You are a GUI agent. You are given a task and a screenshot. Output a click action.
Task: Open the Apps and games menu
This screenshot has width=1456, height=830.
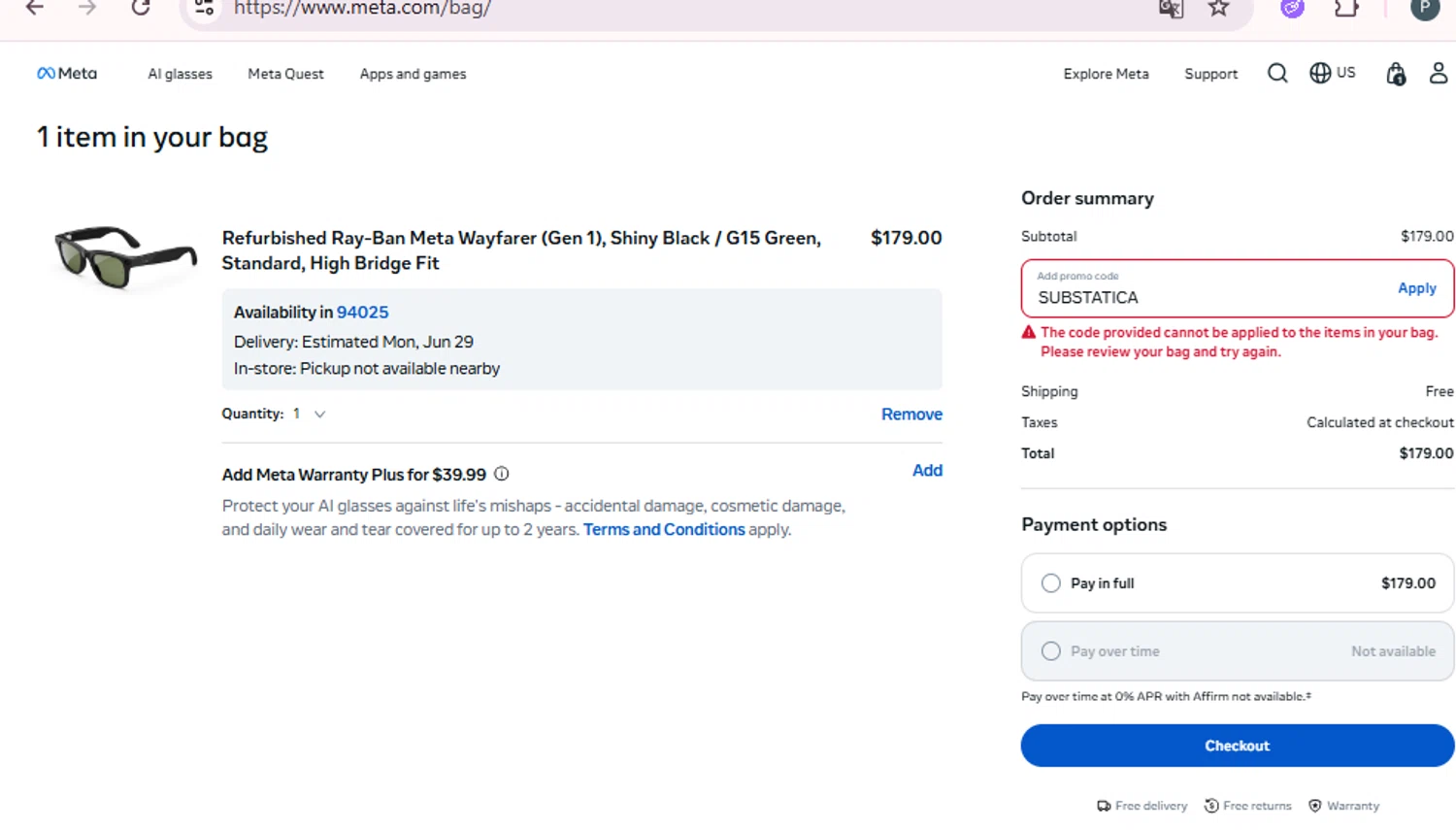(413, 74)
